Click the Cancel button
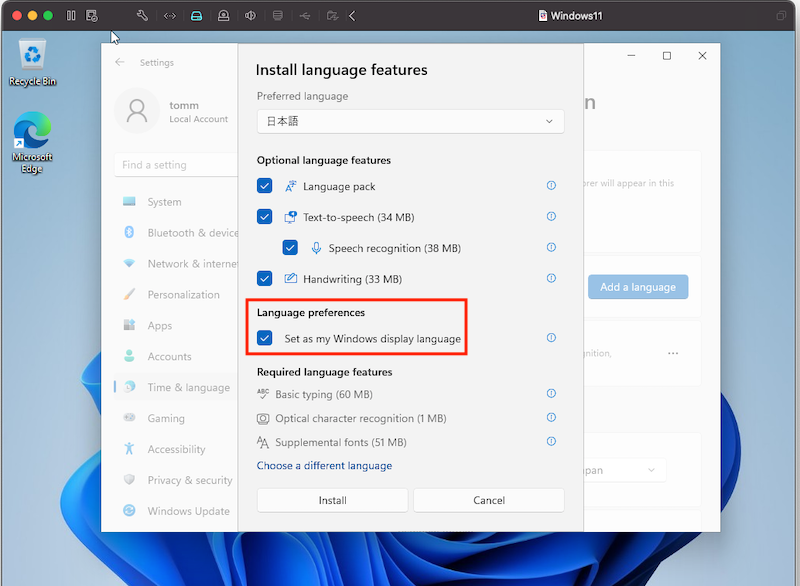Screen dimensions: 800x586 [489, 500]
